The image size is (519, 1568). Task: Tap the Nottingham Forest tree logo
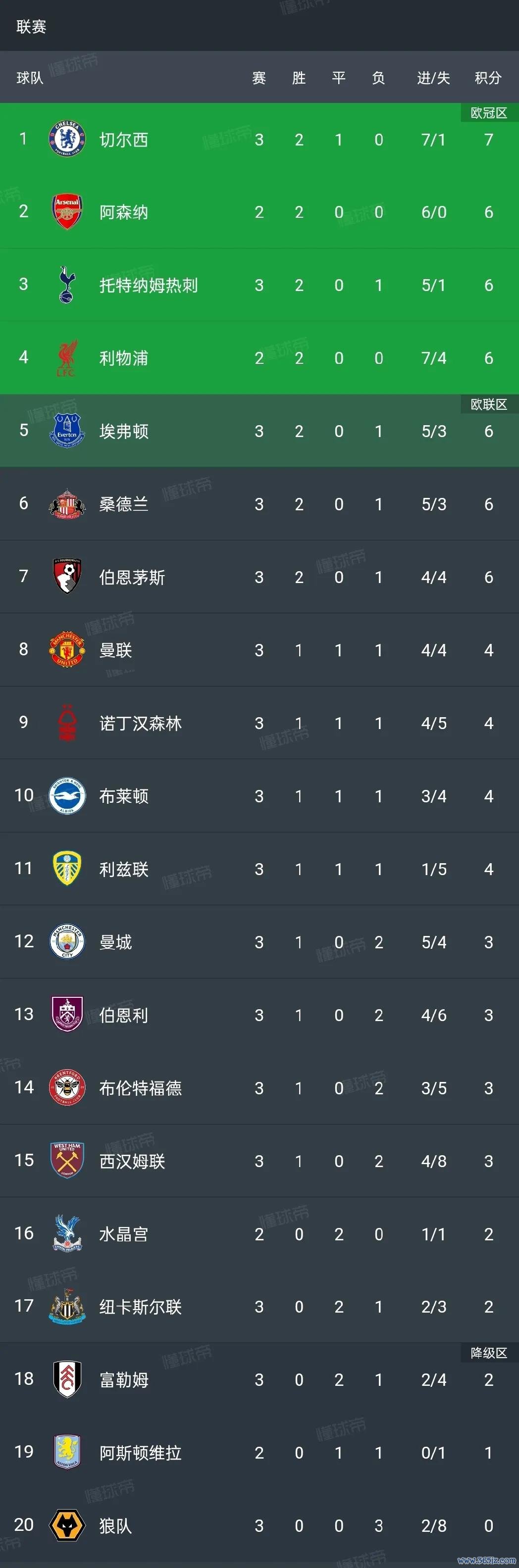(x=67, y=723)
